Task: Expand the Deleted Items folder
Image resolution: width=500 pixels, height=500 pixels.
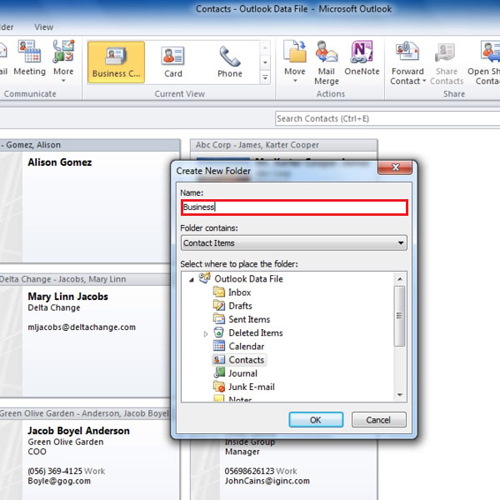Action: click(x=206, y=334)
